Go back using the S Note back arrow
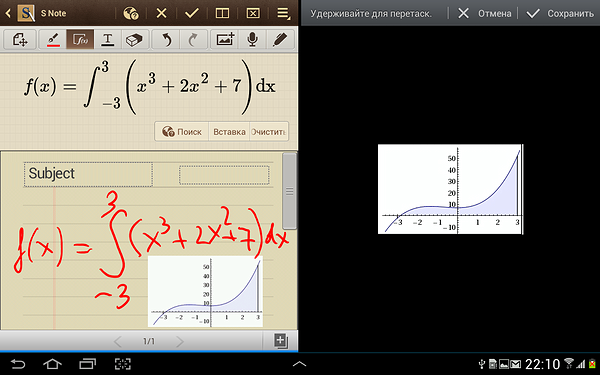The width and height of the screenshot is (600, 375). [8, 14]
